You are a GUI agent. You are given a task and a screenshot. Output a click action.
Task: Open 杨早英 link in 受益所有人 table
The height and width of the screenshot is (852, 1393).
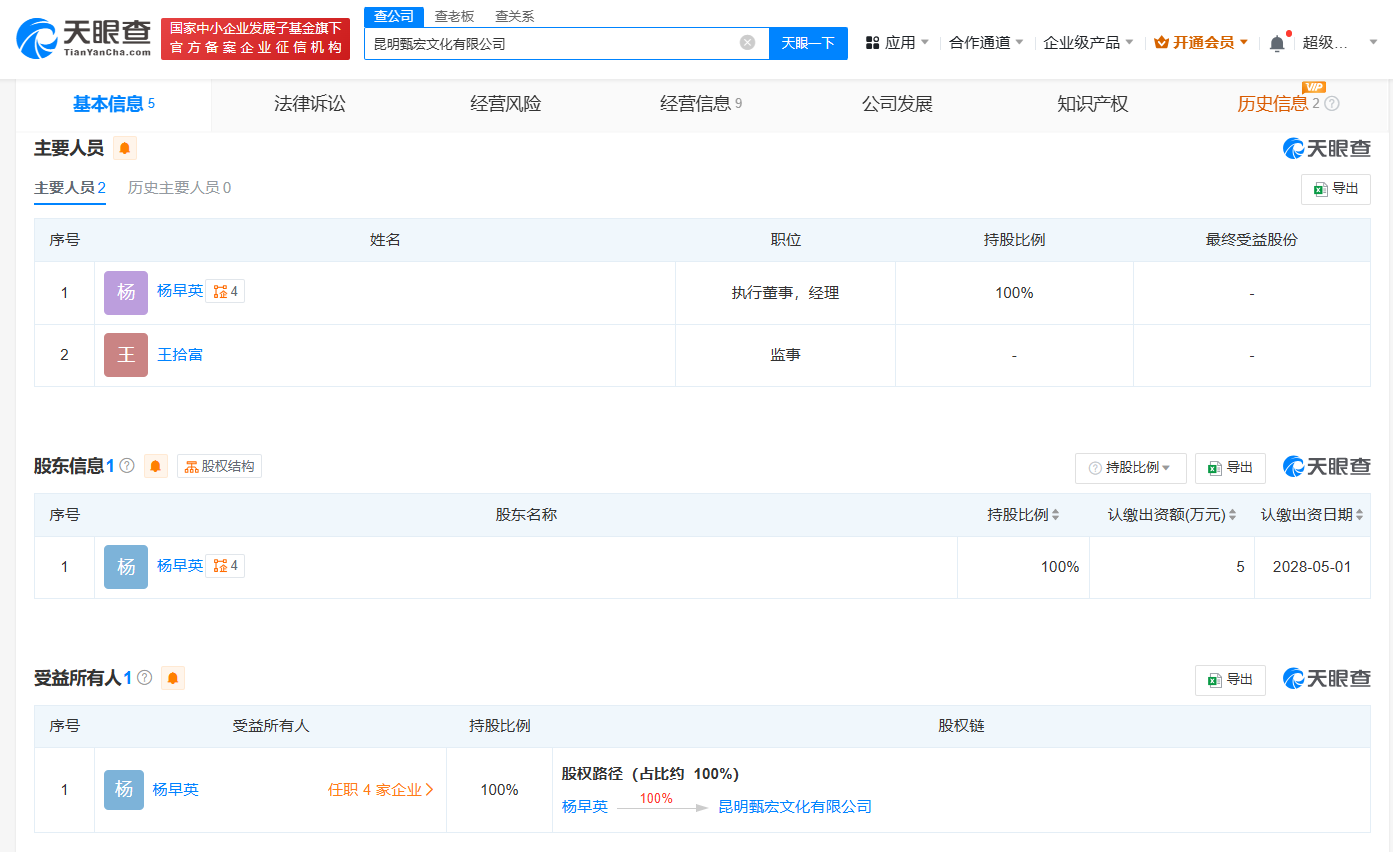pos(176,790)
